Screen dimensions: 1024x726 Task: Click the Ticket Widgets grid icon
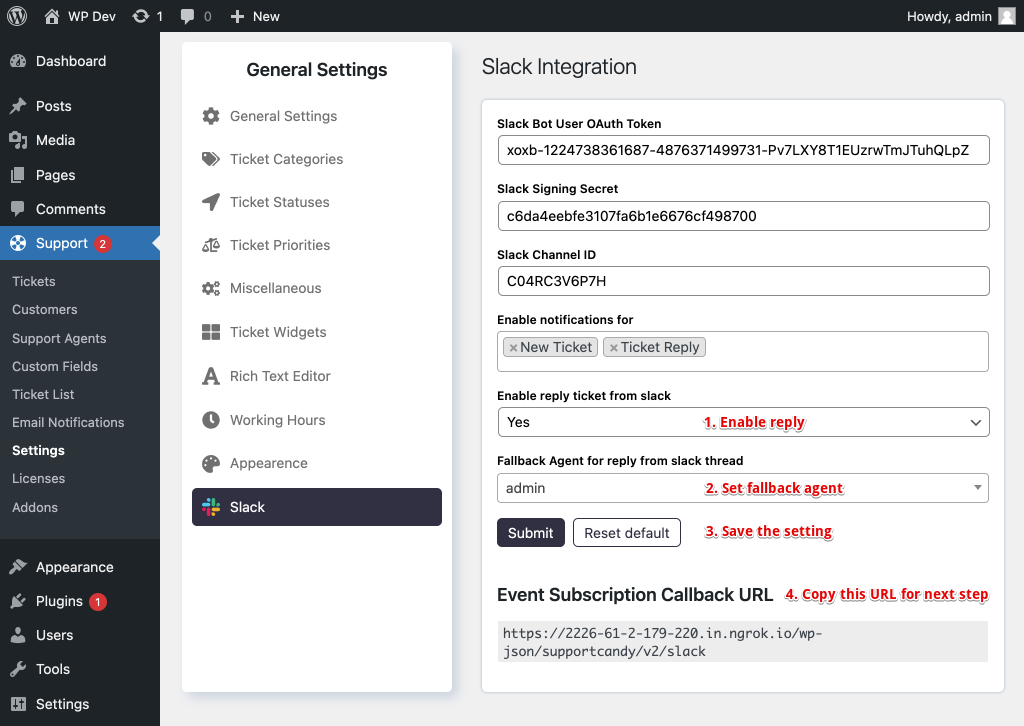tap(211, 332)
